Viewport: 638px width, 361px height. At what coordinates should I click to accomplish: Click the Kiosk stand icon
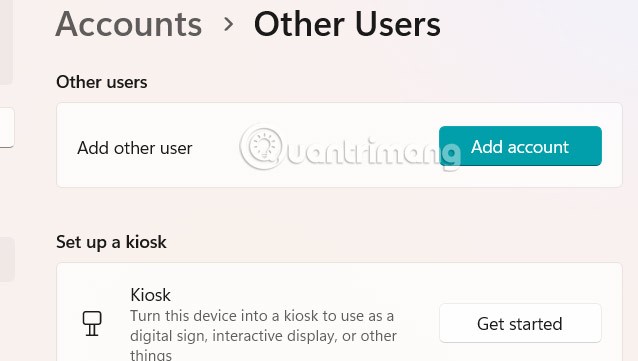pos(92,324)
